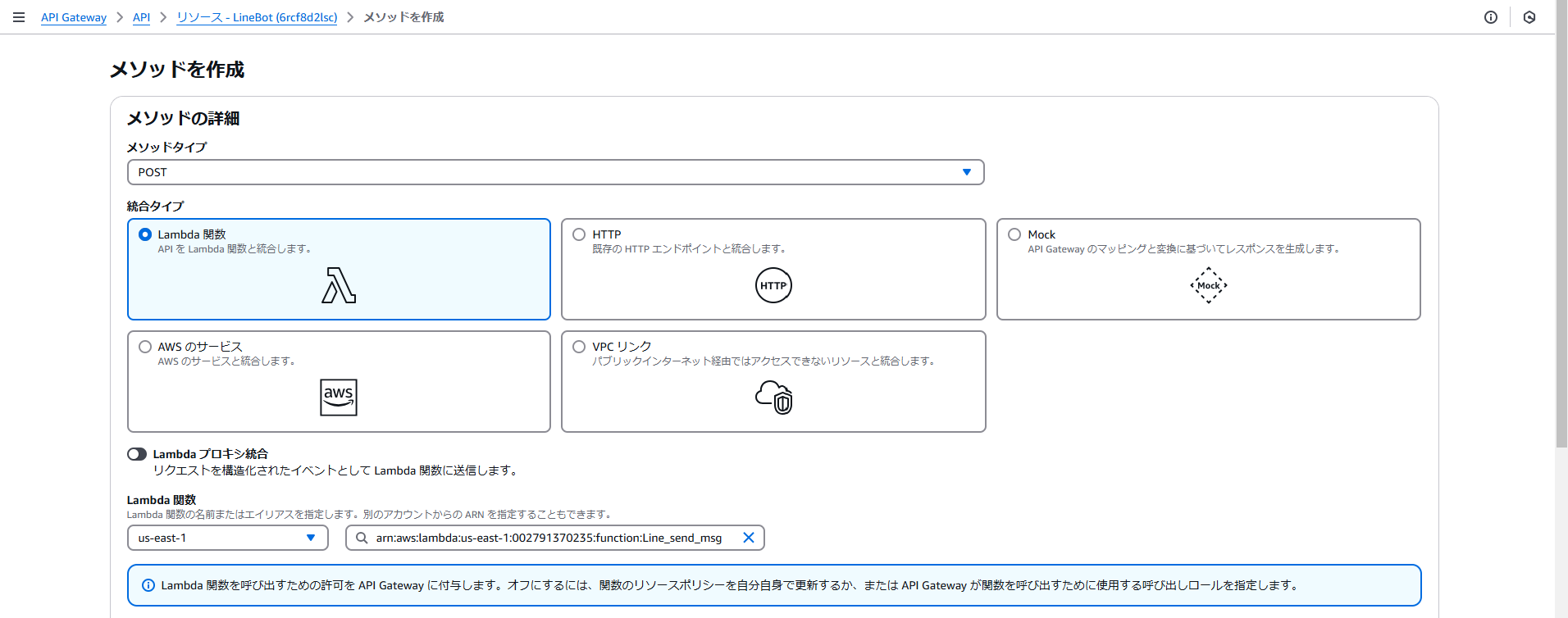
Task: Click the Lambda 関数 card description text
Action: click(x=235, y=249)
